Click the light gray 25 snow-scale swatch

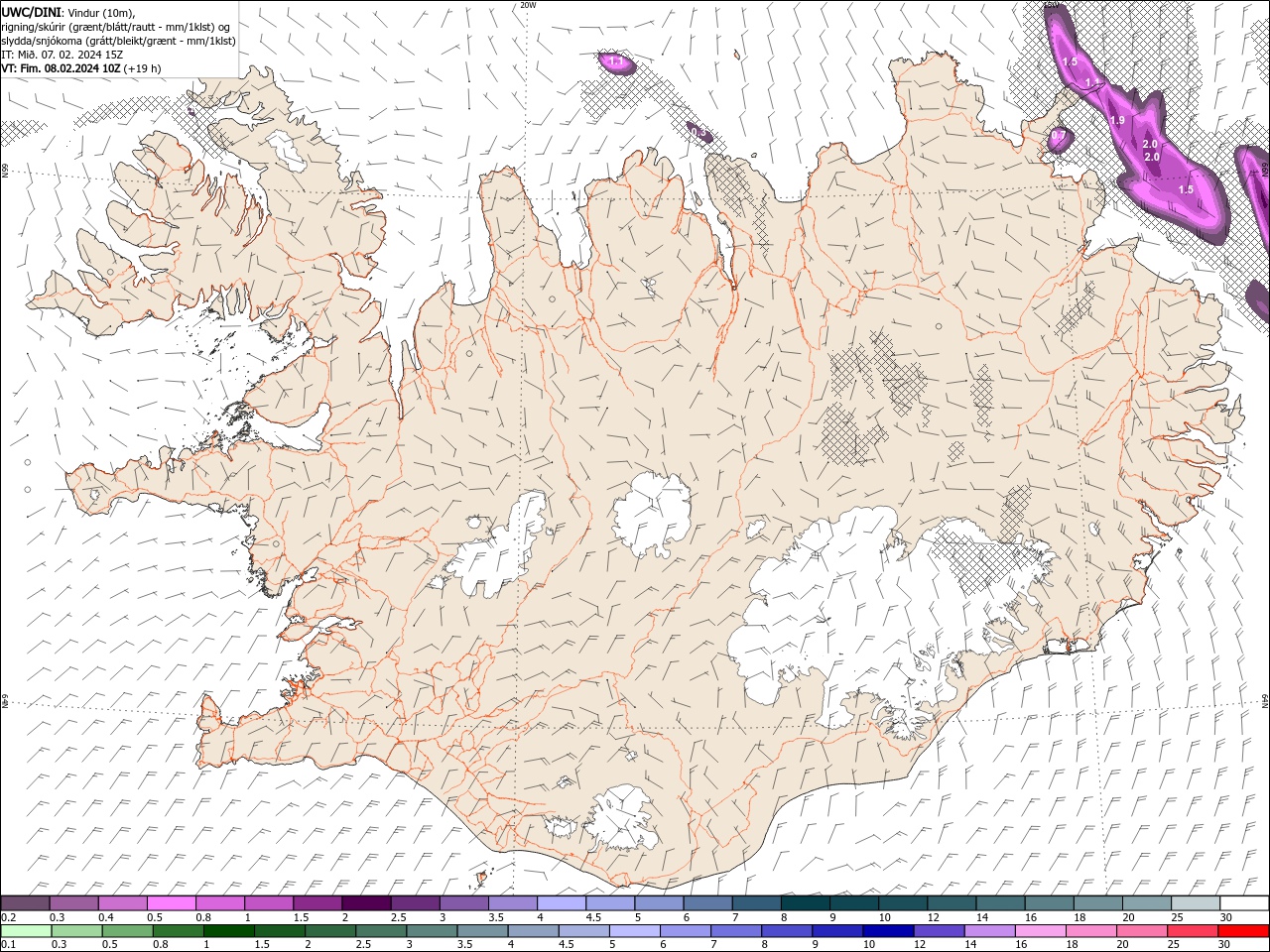point(1196,903)
